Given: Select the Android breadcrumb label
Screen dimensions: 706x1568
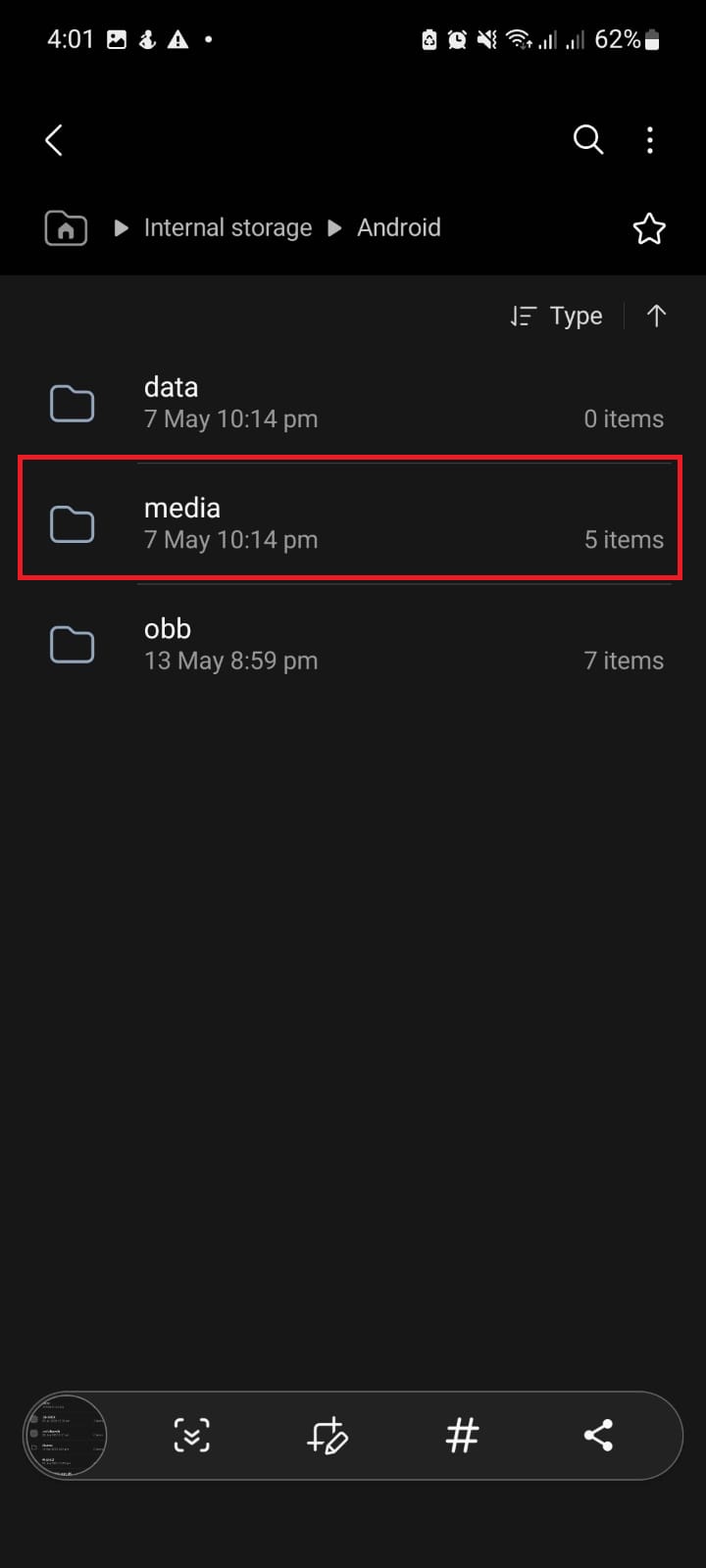Looking at the screenshot, I should coord(399,227).
